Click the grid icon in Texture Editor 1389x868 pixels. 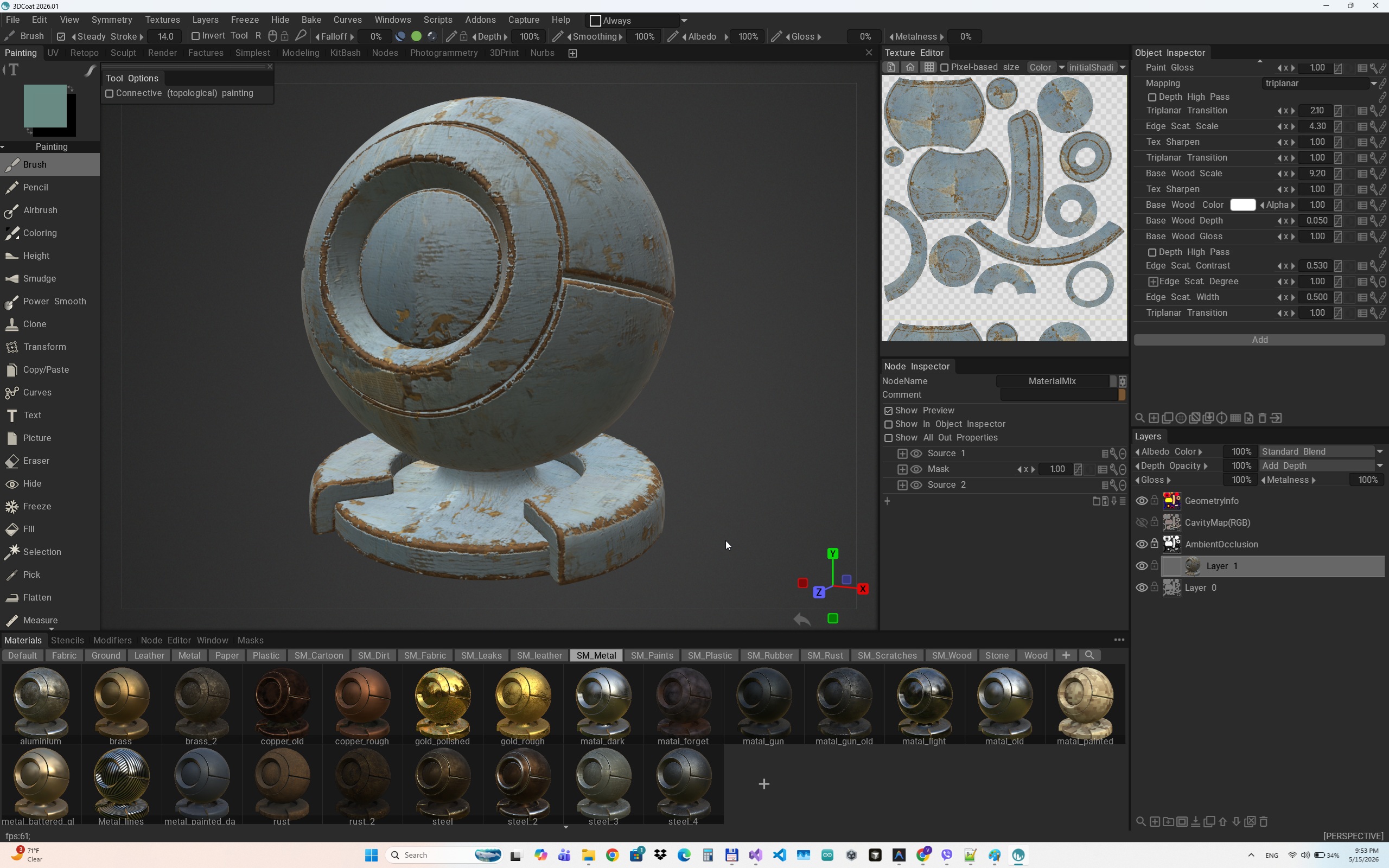[x=929, y=67]
